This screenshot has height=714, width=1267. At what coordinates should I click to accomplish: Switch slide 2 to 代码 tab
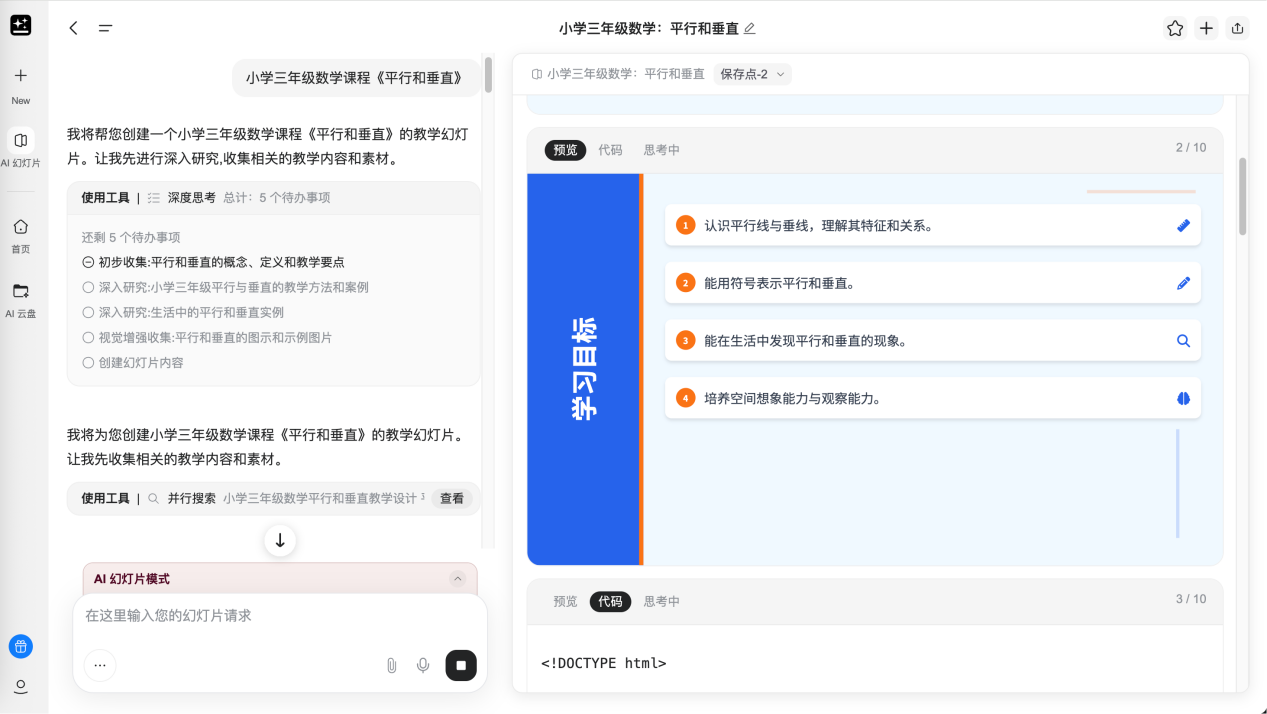point(610,150)
